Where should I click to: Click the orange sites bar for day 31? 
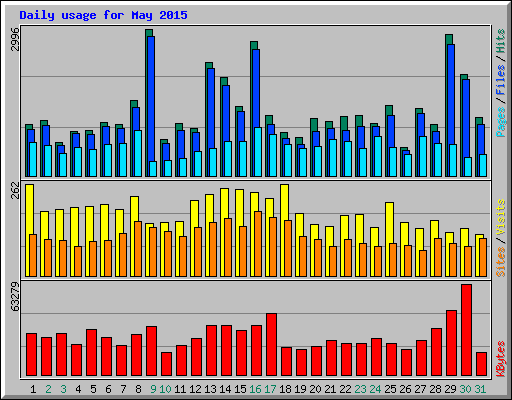pyautogui.click(x=483, y=257)
